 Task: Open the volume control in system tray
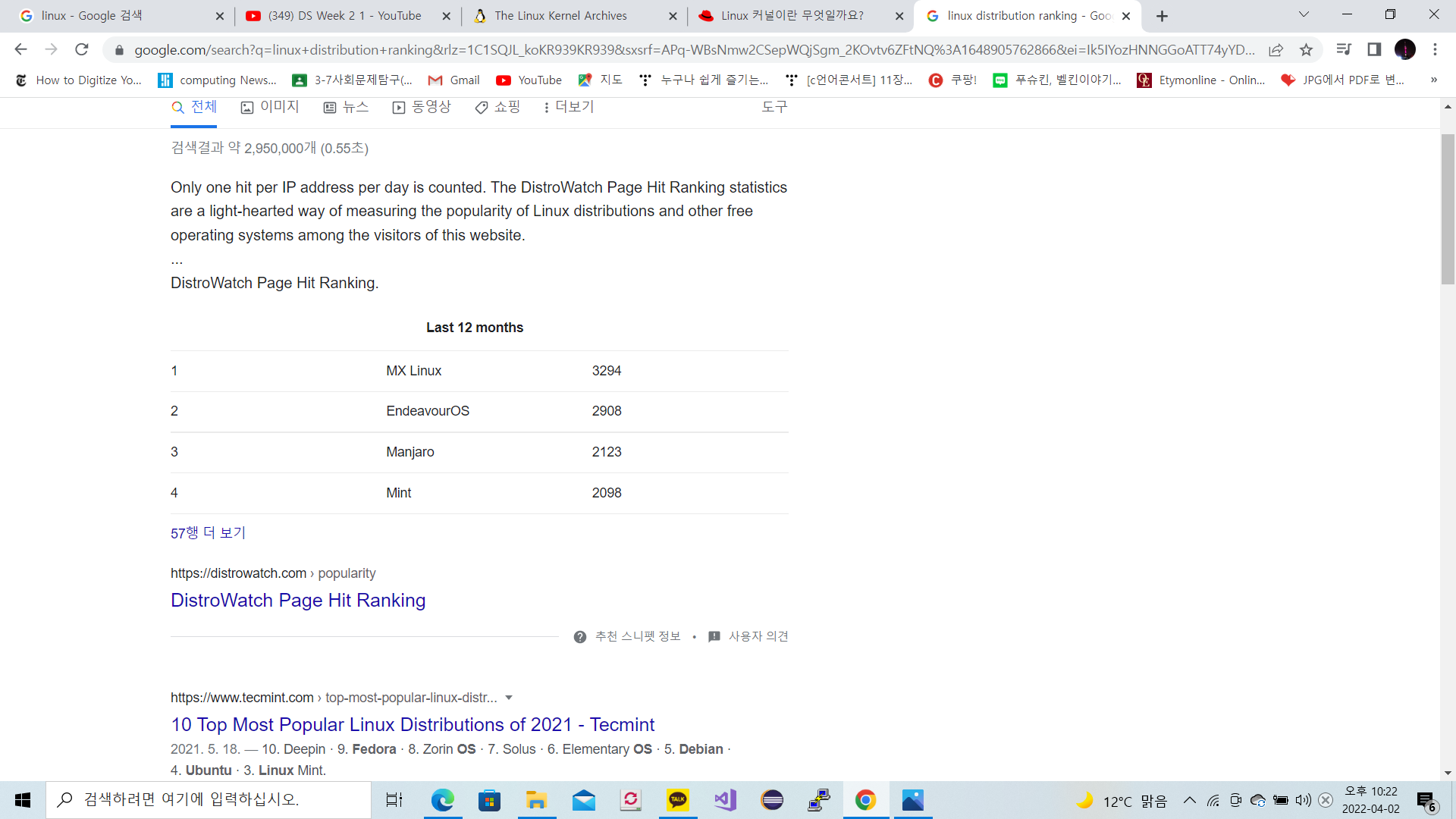click(x=1303, y=800)
